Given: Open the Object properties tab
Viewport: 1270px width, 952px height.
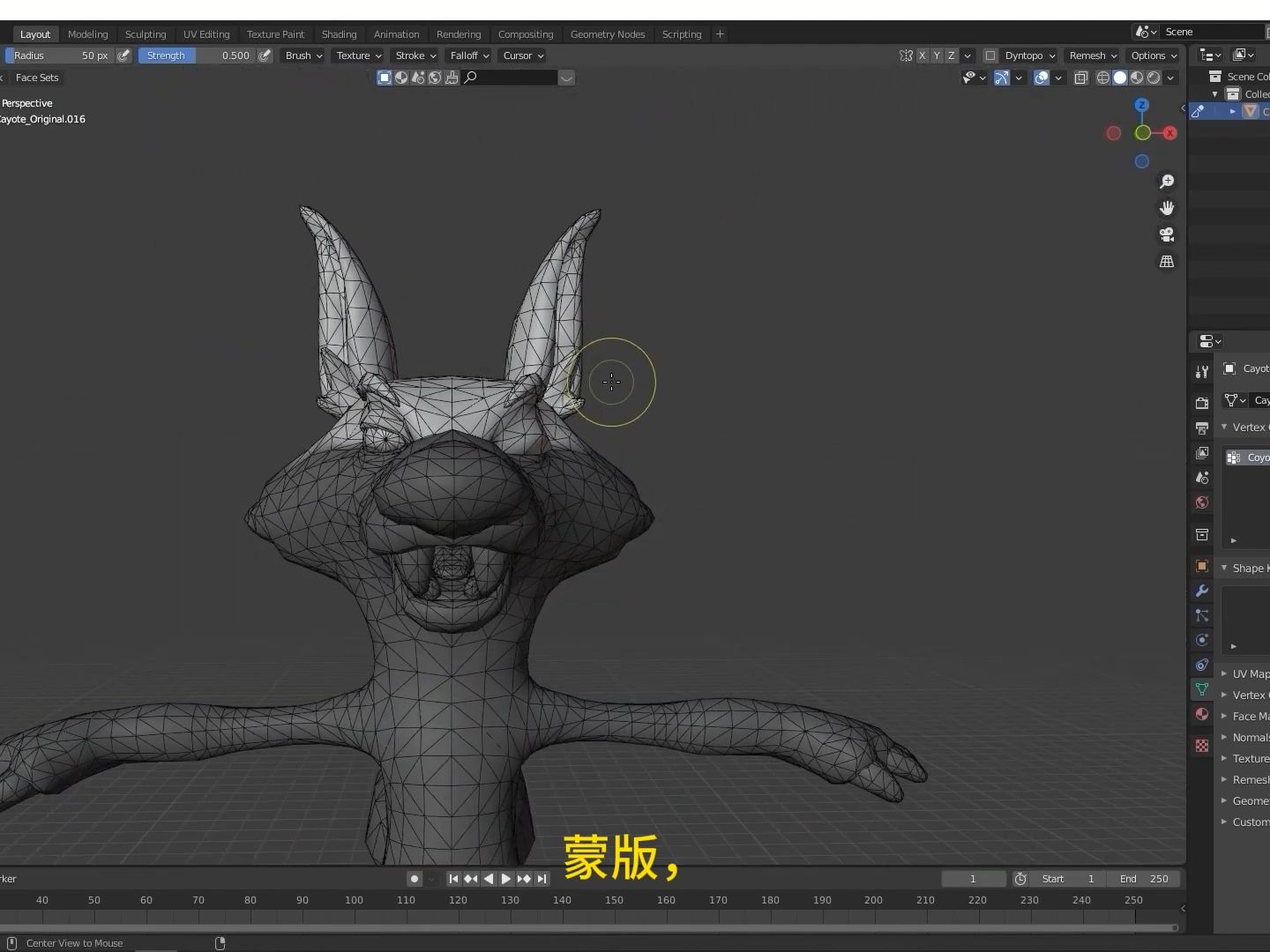Looking at the screenshot, I should pyautogui.click(x=1202, y=566).
